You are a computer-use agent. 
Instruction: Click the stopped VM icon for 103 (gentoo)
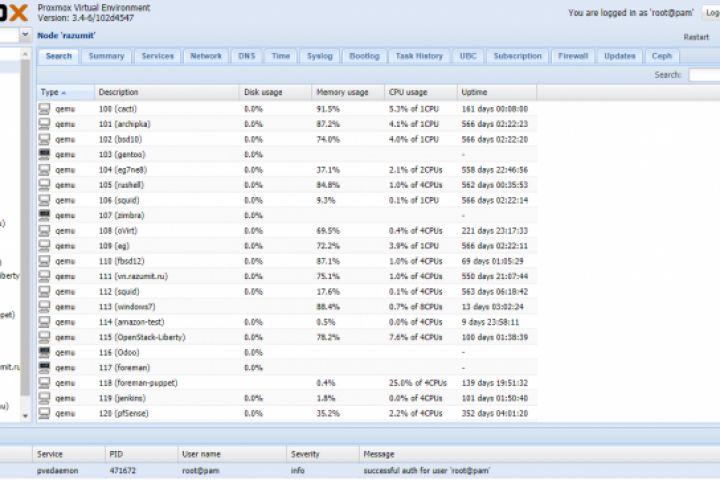click(x=44, y=154)
